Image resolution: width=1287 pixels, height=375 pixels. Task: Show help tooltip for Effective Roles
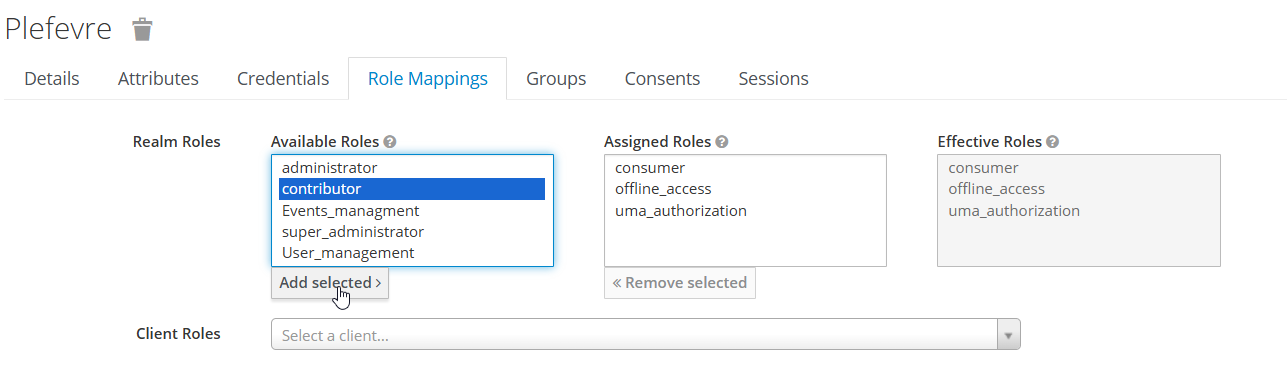click(x=1053, y=142)
